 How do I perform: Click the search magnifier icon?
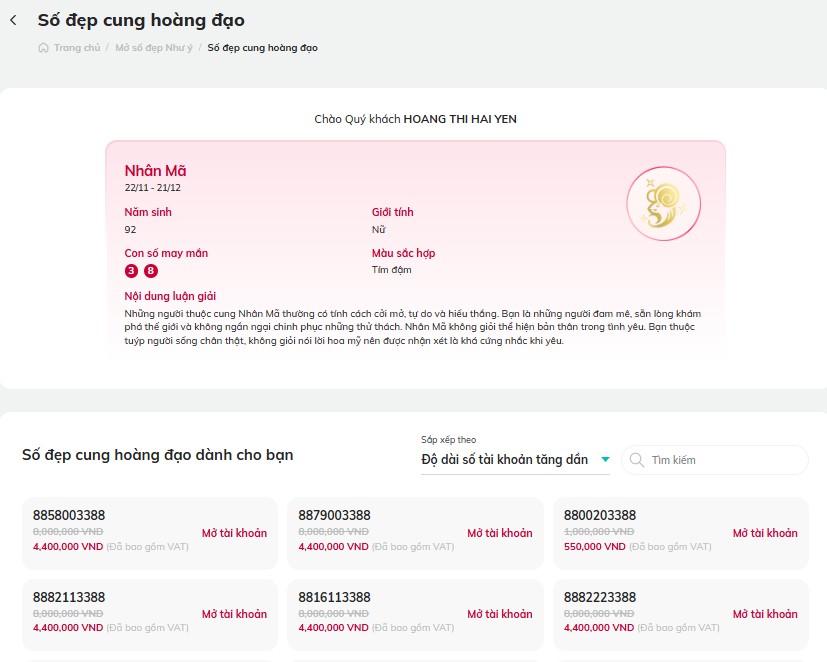(637, 460)
